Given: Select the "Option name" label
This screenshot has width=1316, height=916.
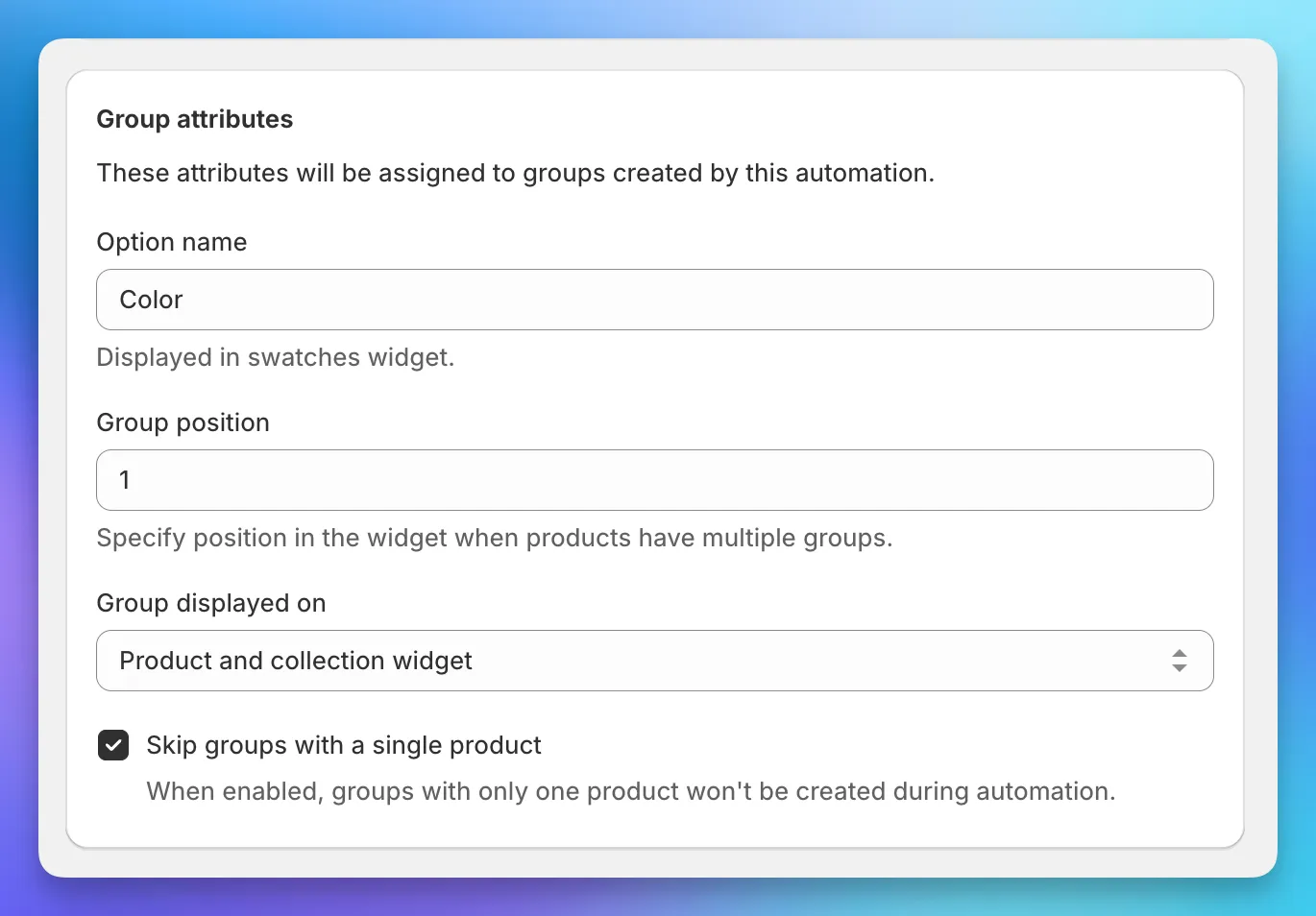Looking at the screenshot, I should (x=171, y=242).
